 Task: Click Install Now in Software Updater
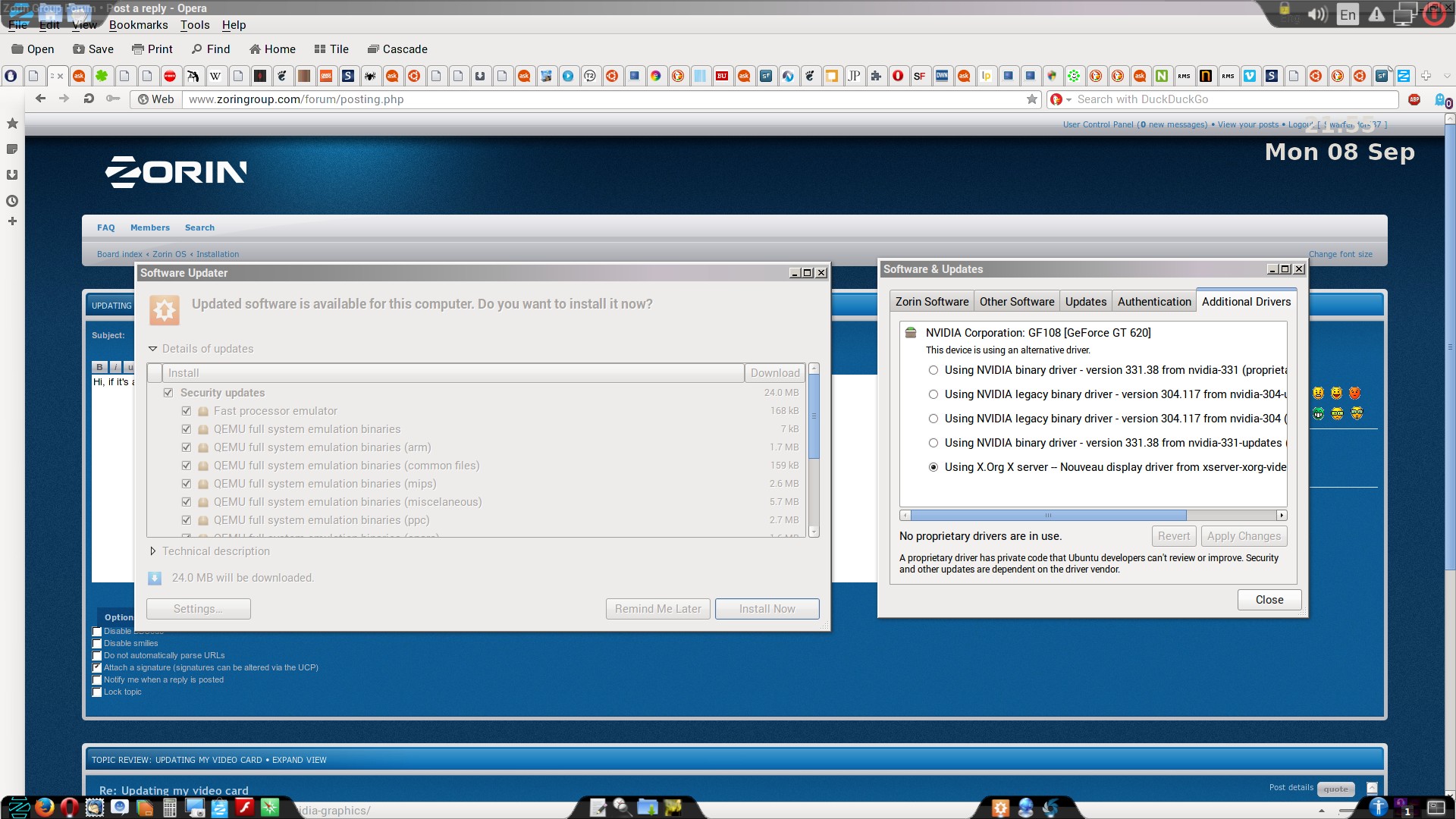(x=767, y=609)
